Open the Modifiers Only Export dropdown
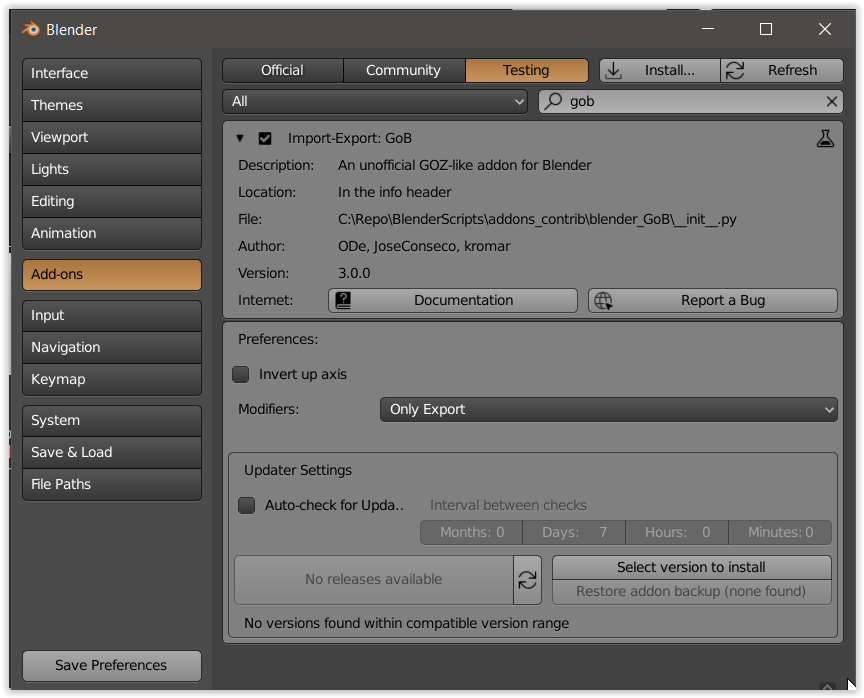The image size is (864, 698). click(x=608, y=409)
